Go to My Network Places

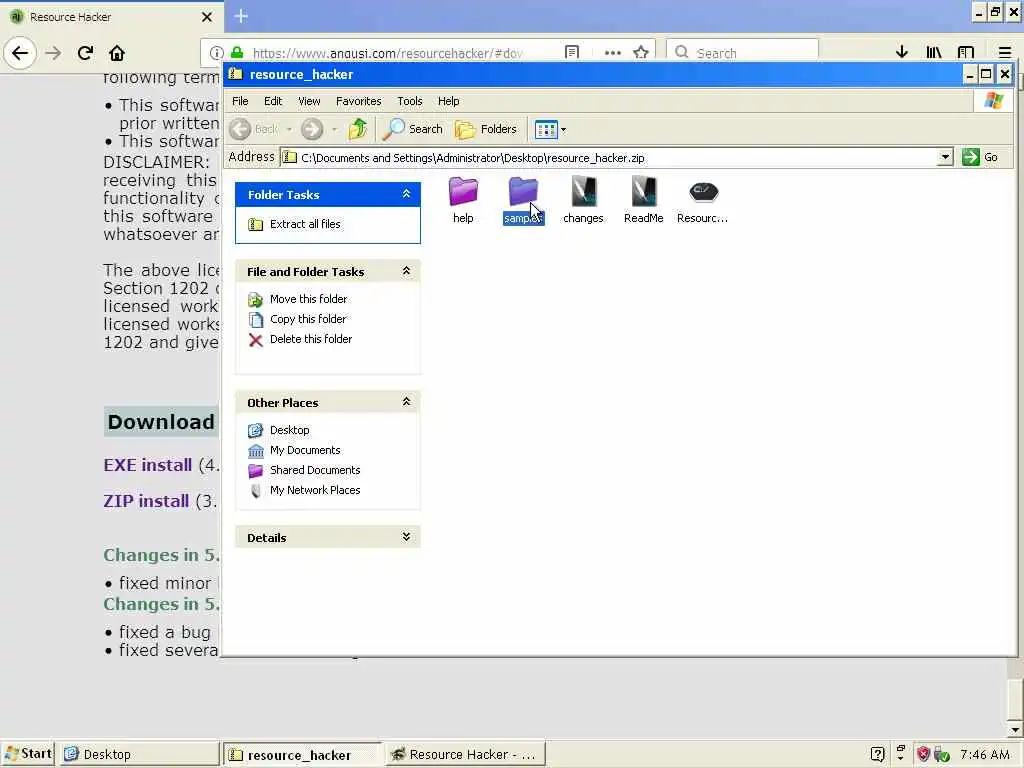pyautogui.click(x=315, y=490)
